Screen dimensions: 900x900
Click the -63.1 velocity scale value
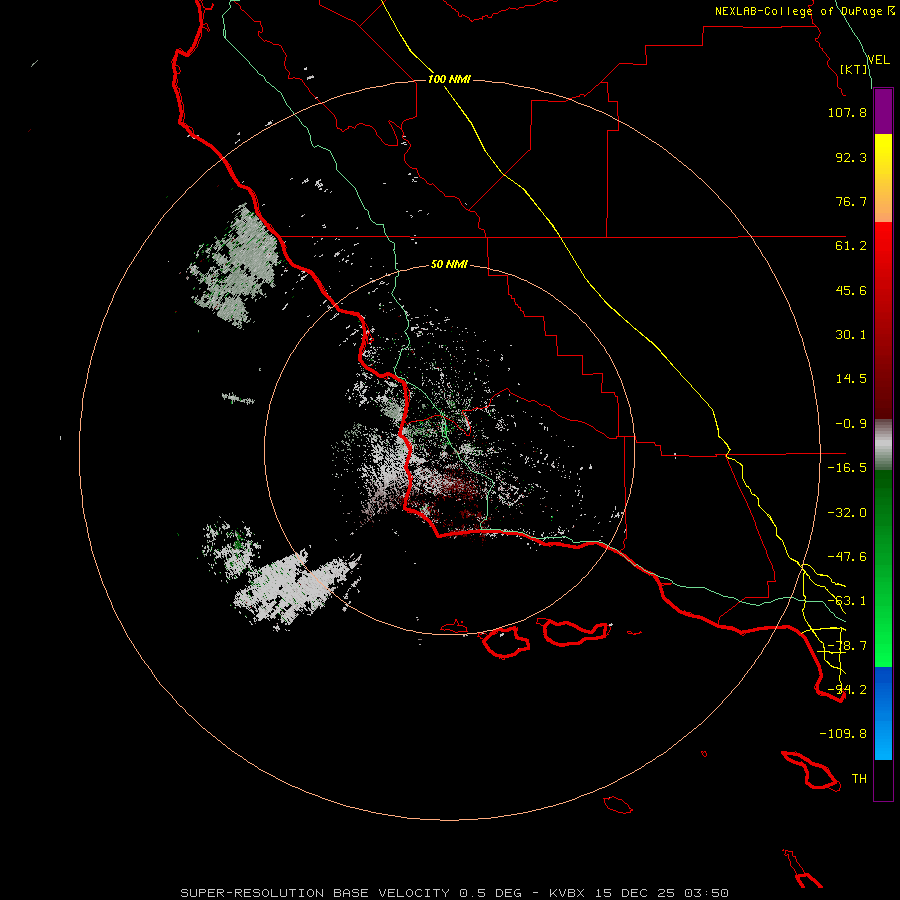(x=847, y=601)
